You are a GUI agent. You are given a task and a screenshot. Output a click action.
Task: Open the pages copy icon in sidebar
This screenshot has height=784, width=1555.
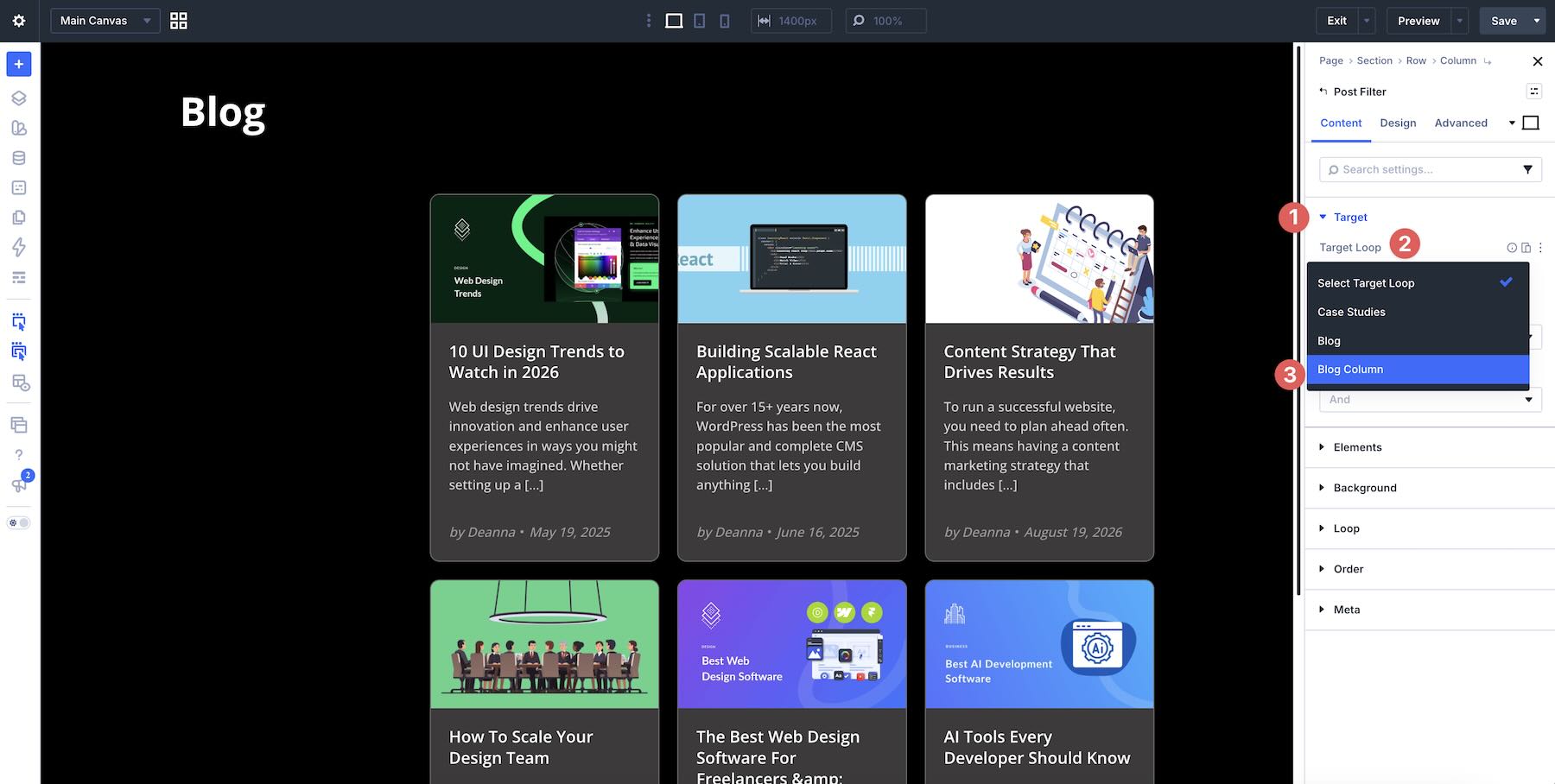[19, 218]
